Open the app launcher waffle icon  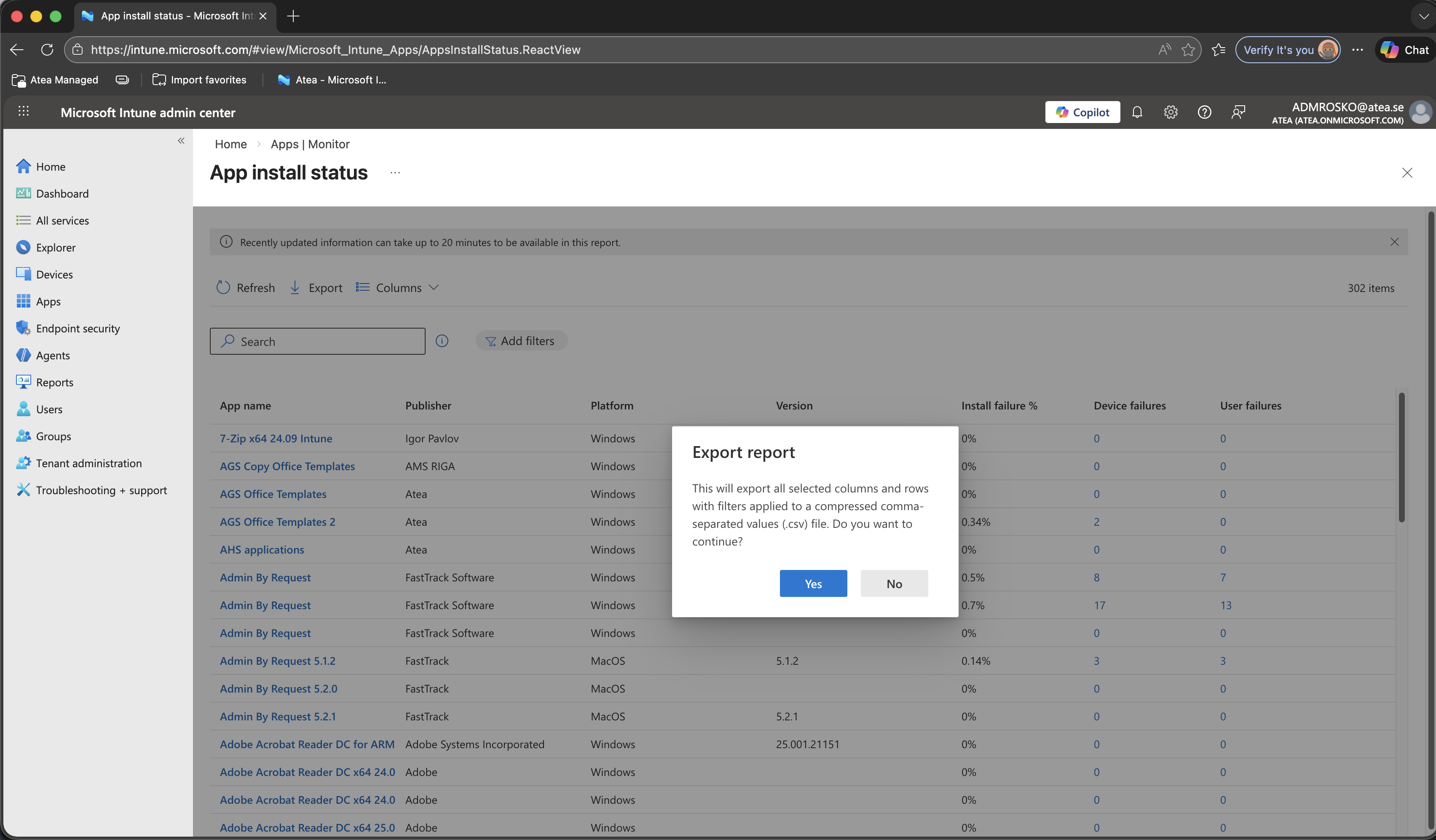pyautogui.click(x=23, y=112)
